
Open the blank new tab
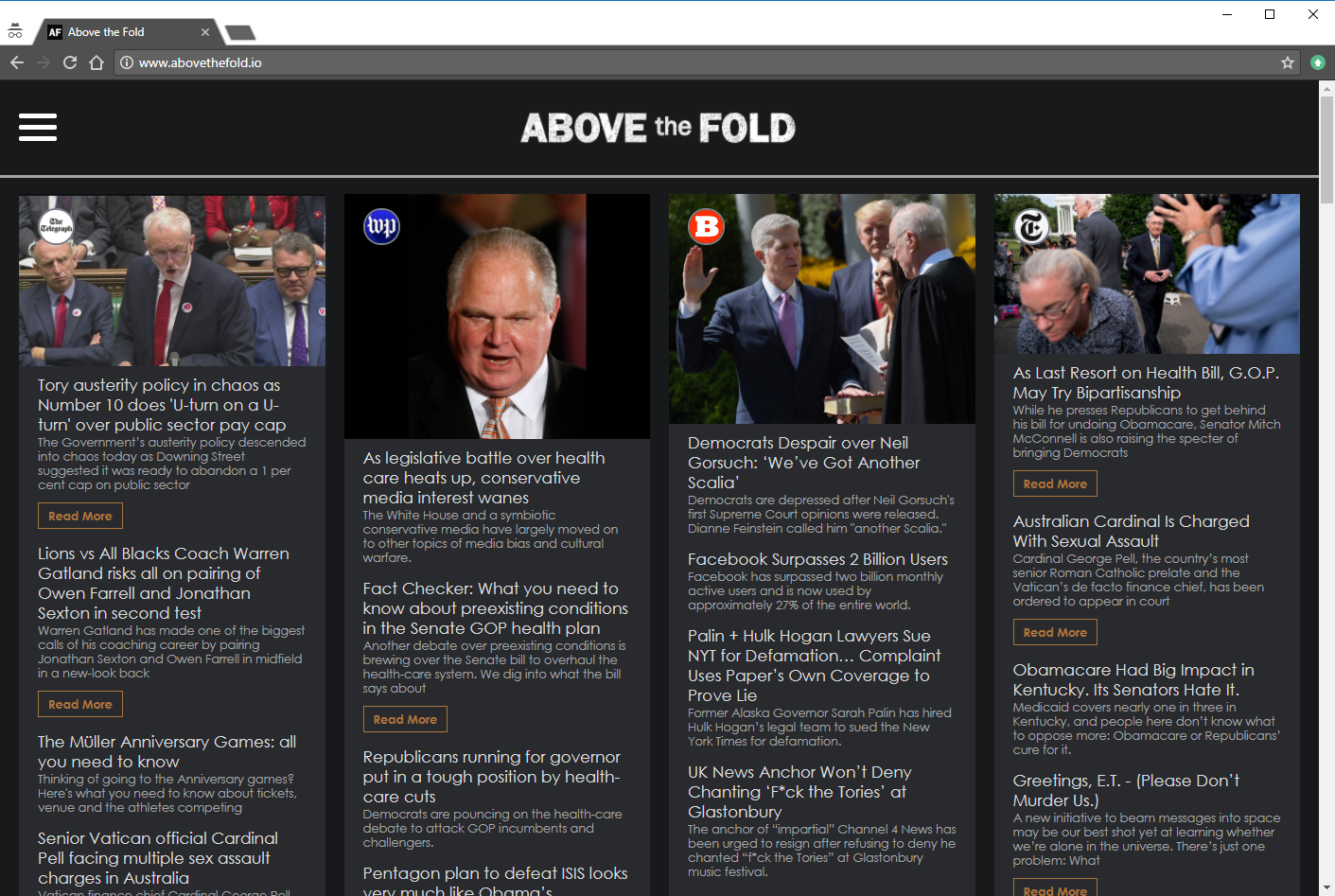click(239, 30)
